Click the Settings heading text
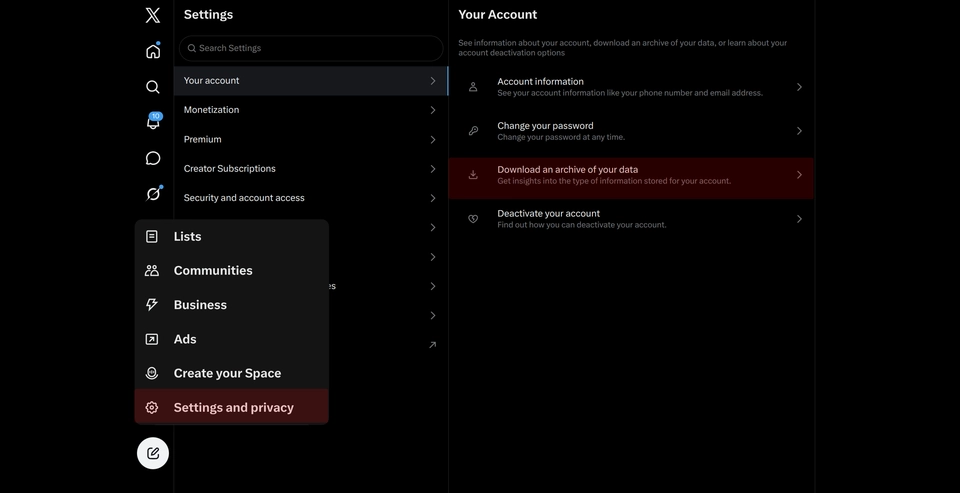The width and height of the screenshot is (960, 493). point(208,15)
